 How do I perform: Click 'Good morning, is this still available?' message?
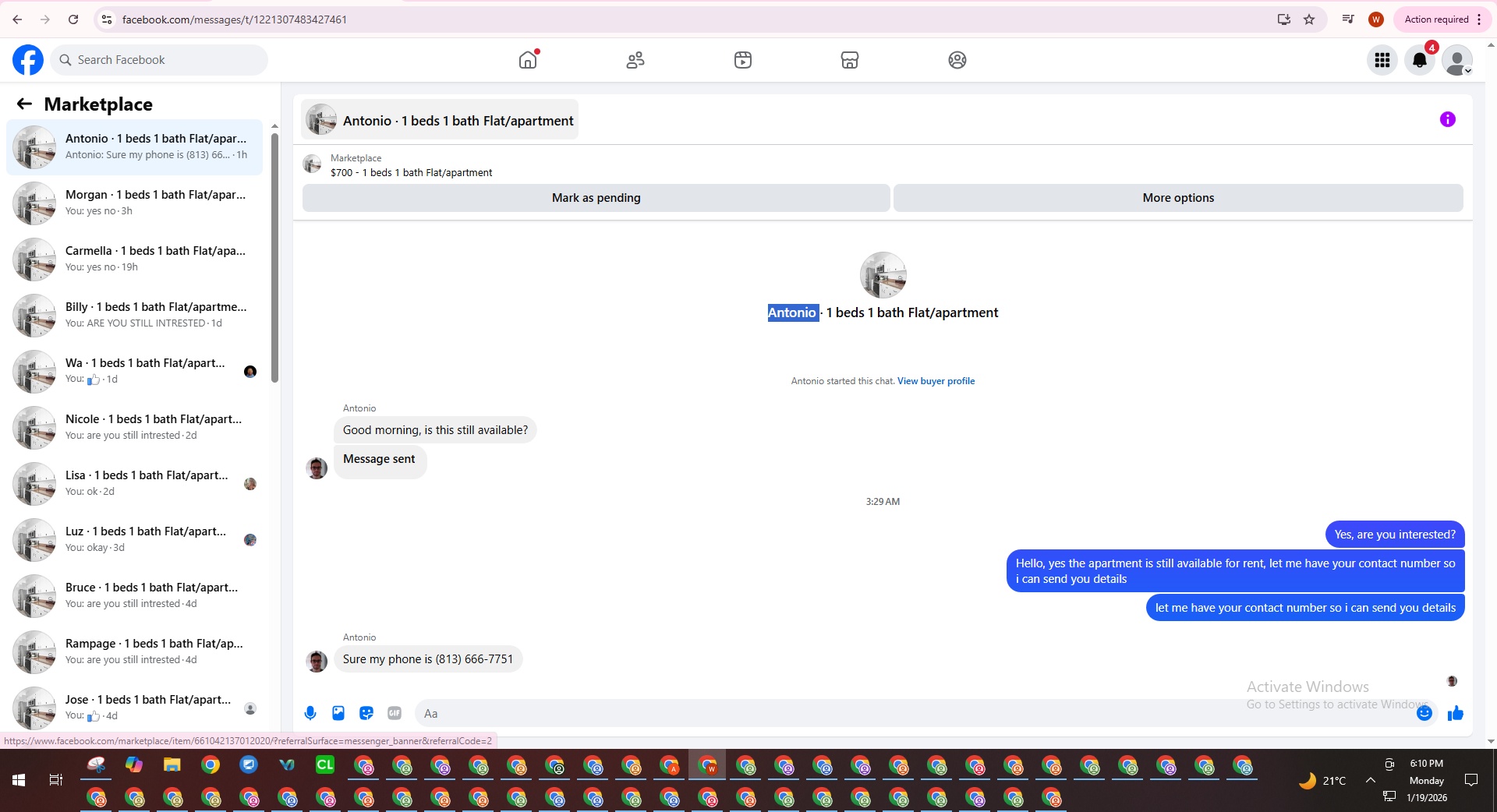435,430
